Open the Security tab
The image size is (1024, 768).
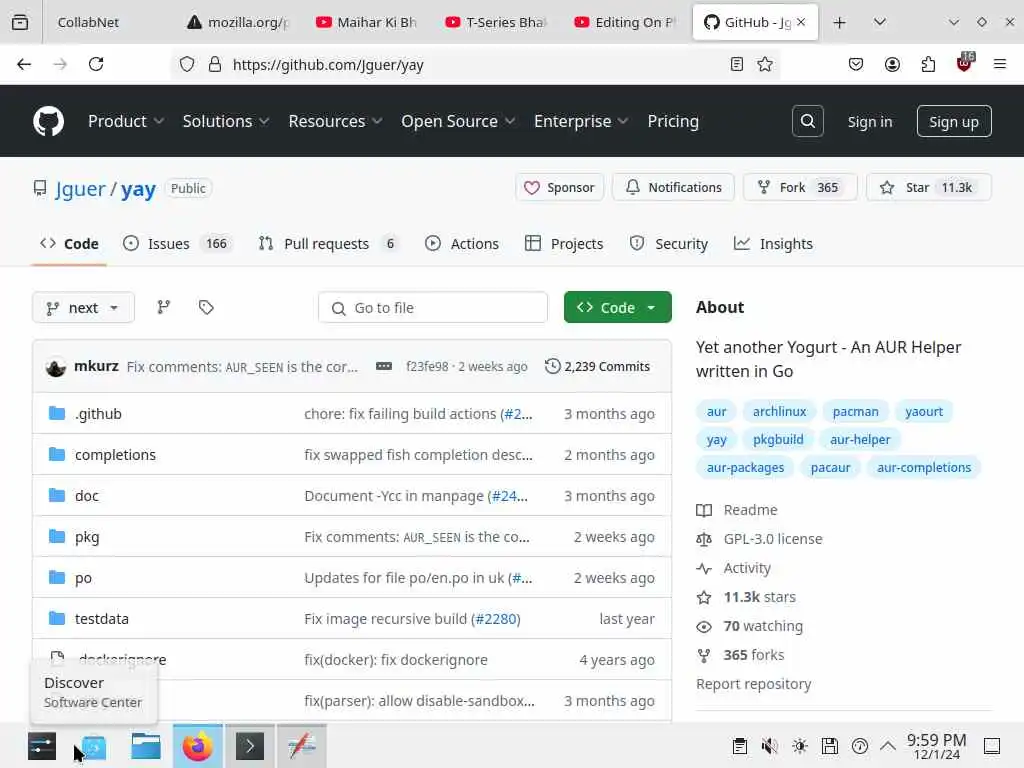tap(669, 244)
